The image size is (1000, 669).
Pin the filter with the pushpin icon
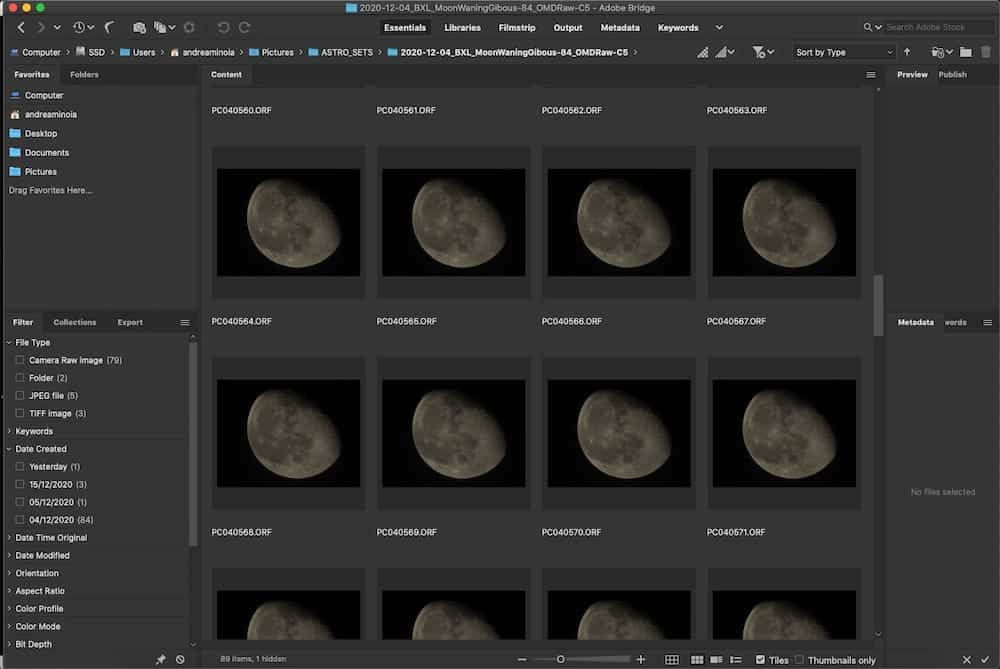[161, 659]
